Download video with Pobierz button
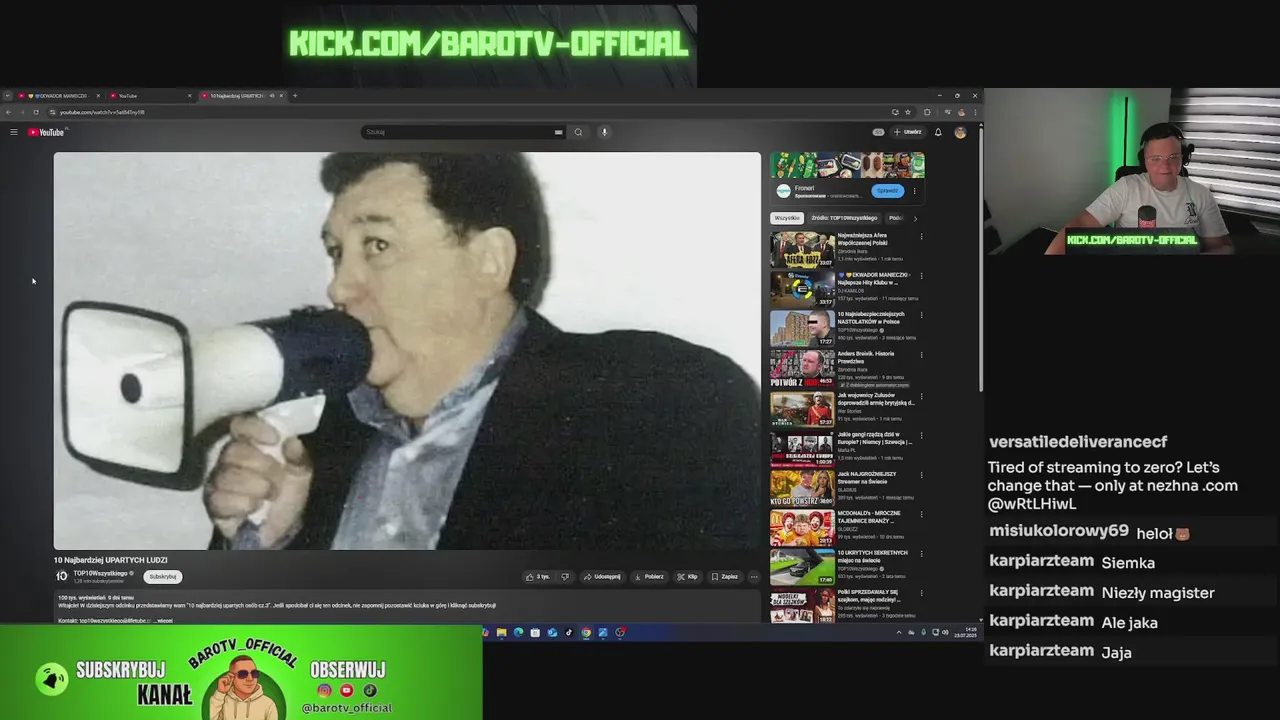 coord(649,576)
